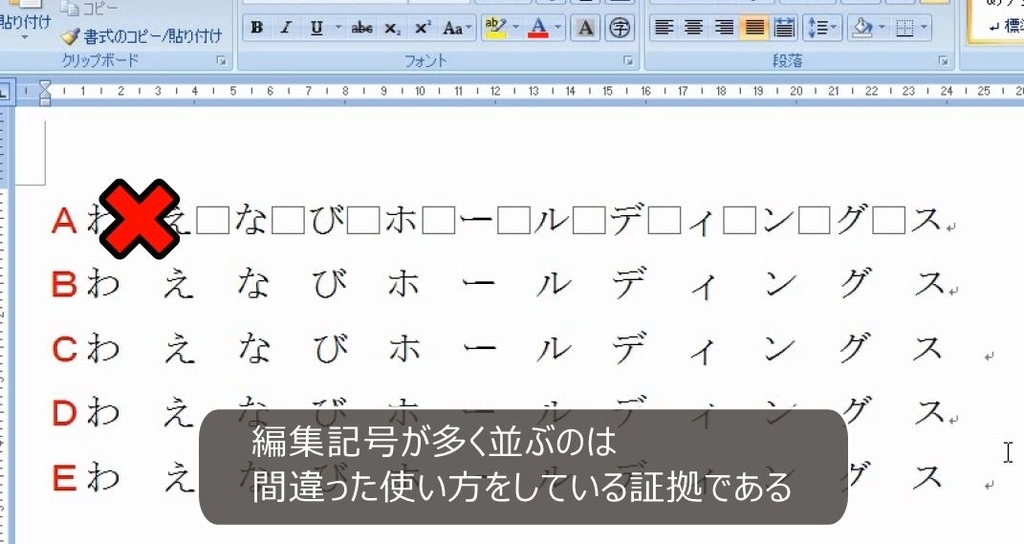The image size is (1024, 544).
Task: Apply text highlight color
Action: [496, 27]
